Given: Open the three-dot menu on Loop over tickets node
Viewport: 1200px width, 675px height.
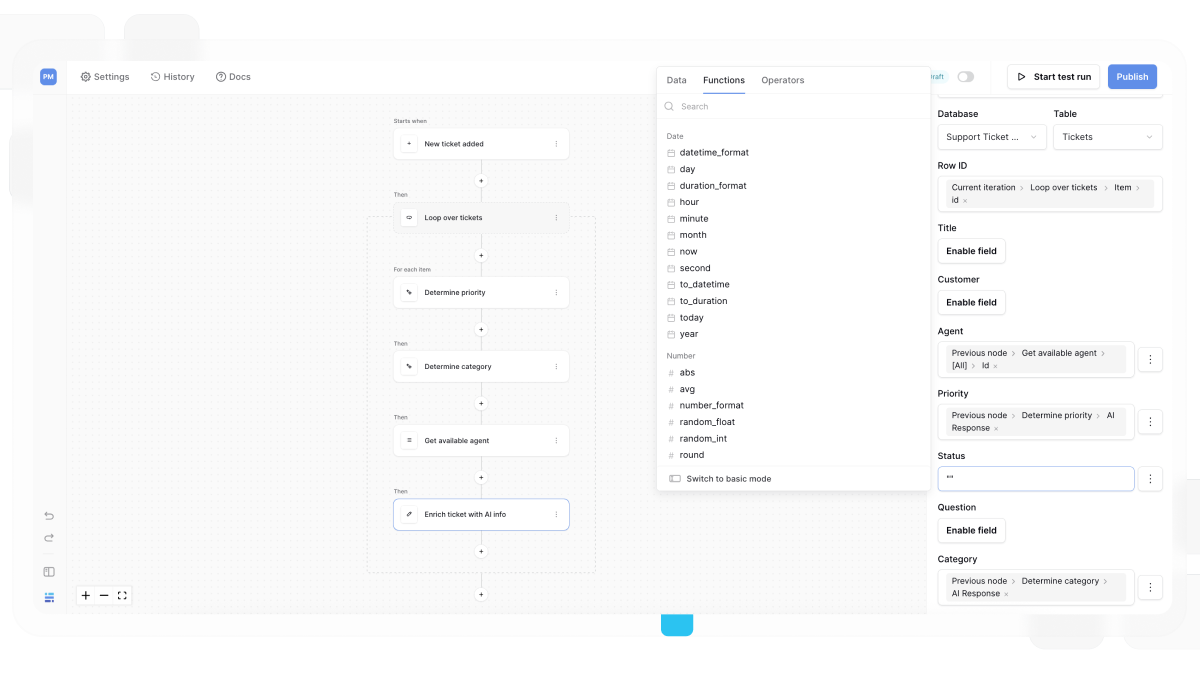Looking at the screenshot, I should [557, 218].
